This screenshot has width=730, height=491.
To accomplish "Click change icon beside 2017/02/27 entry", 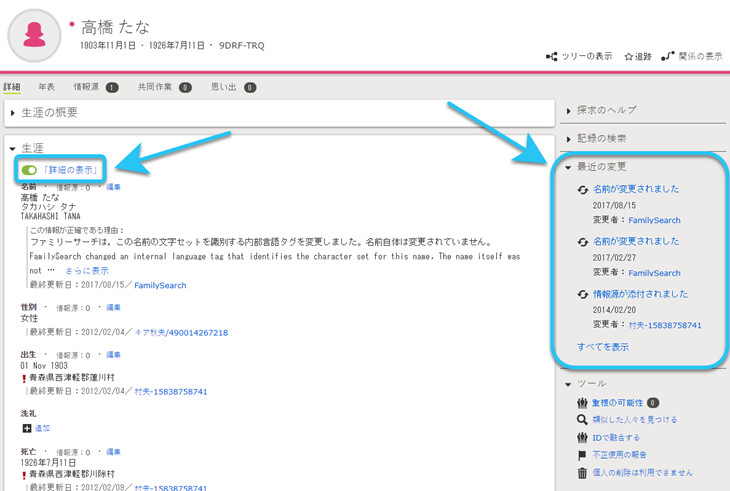I will 582,242.
